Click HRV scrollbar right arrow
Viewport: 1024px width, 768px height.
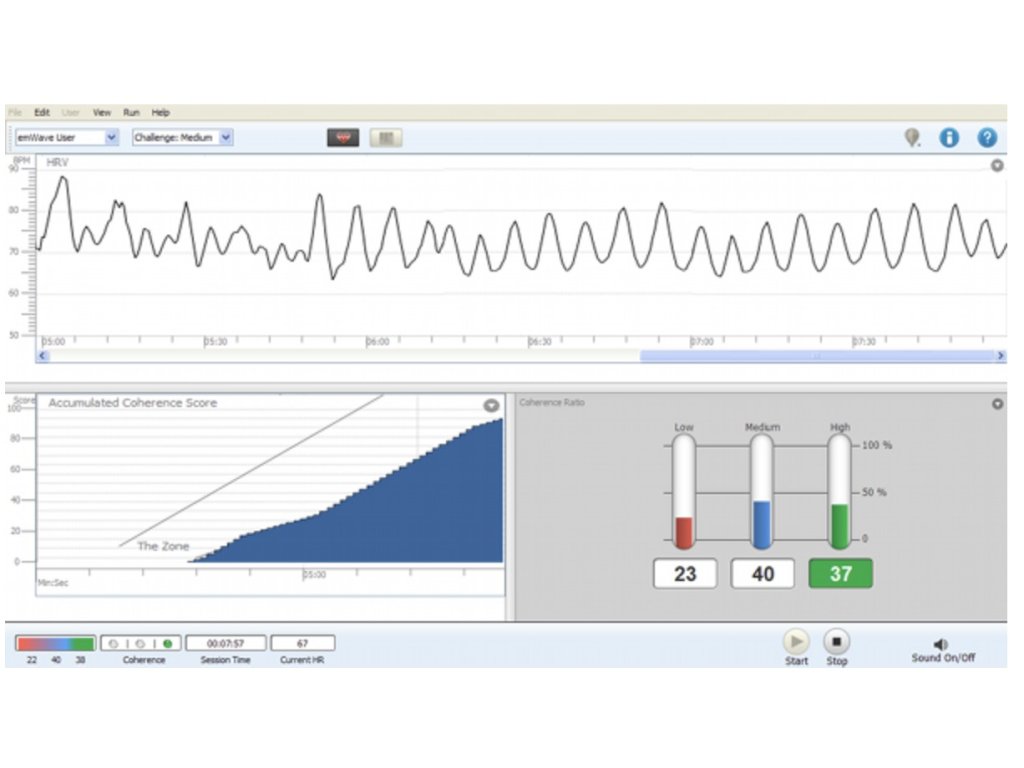pos(1000,356)
